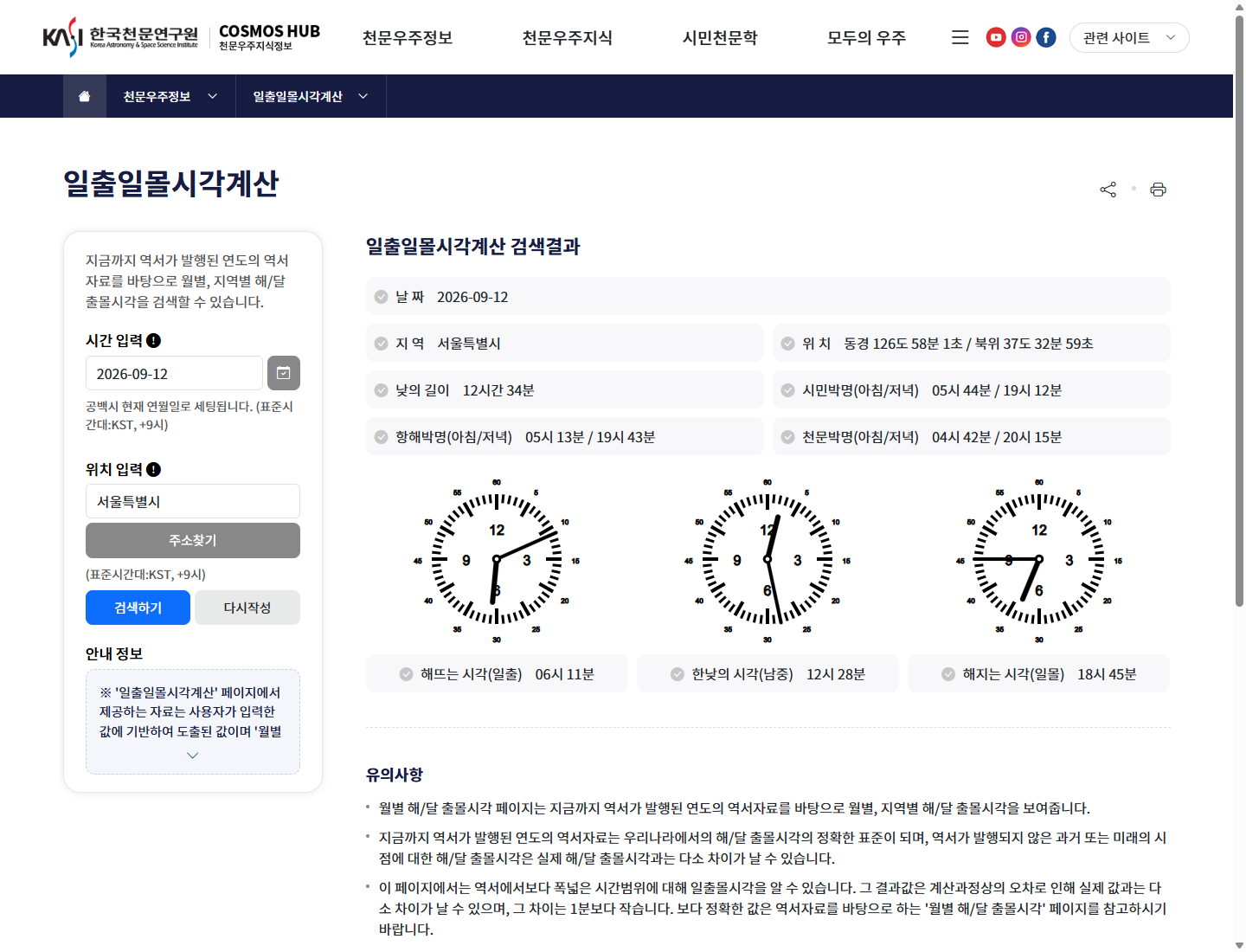Click the heading 일출일몰시각계산 검색결과
Image resolution: width=1246 pixels, height=952 pixels.
coord(472,247)
